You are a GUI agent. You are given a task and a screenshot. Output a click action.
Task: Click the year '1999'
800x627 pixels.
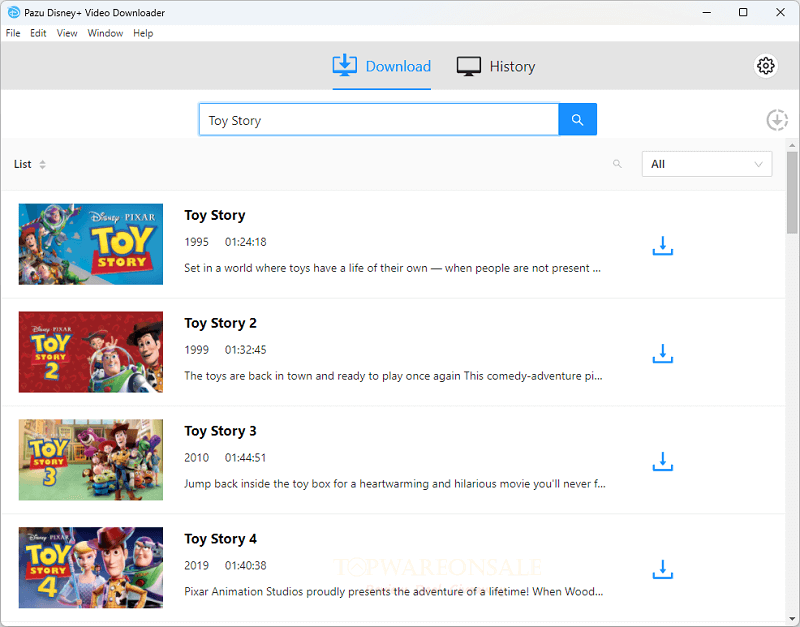(x=196, y=350)
